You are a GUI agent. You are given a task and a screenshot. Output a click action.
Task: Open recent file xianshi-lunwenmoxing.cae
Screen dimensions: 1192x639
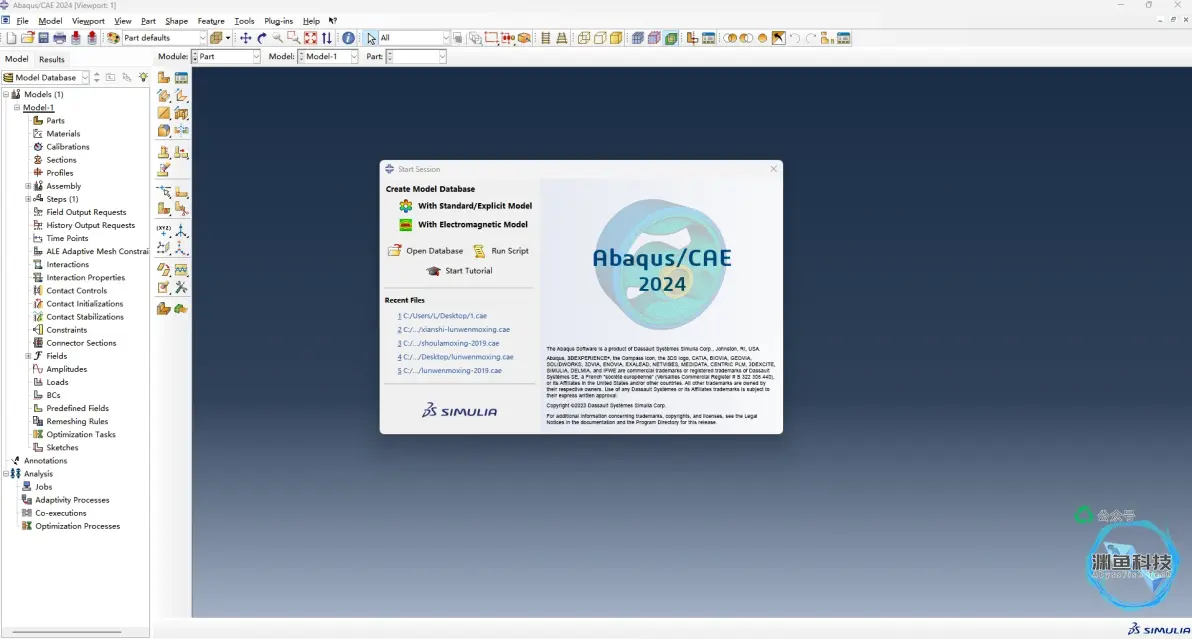(454, 330)
